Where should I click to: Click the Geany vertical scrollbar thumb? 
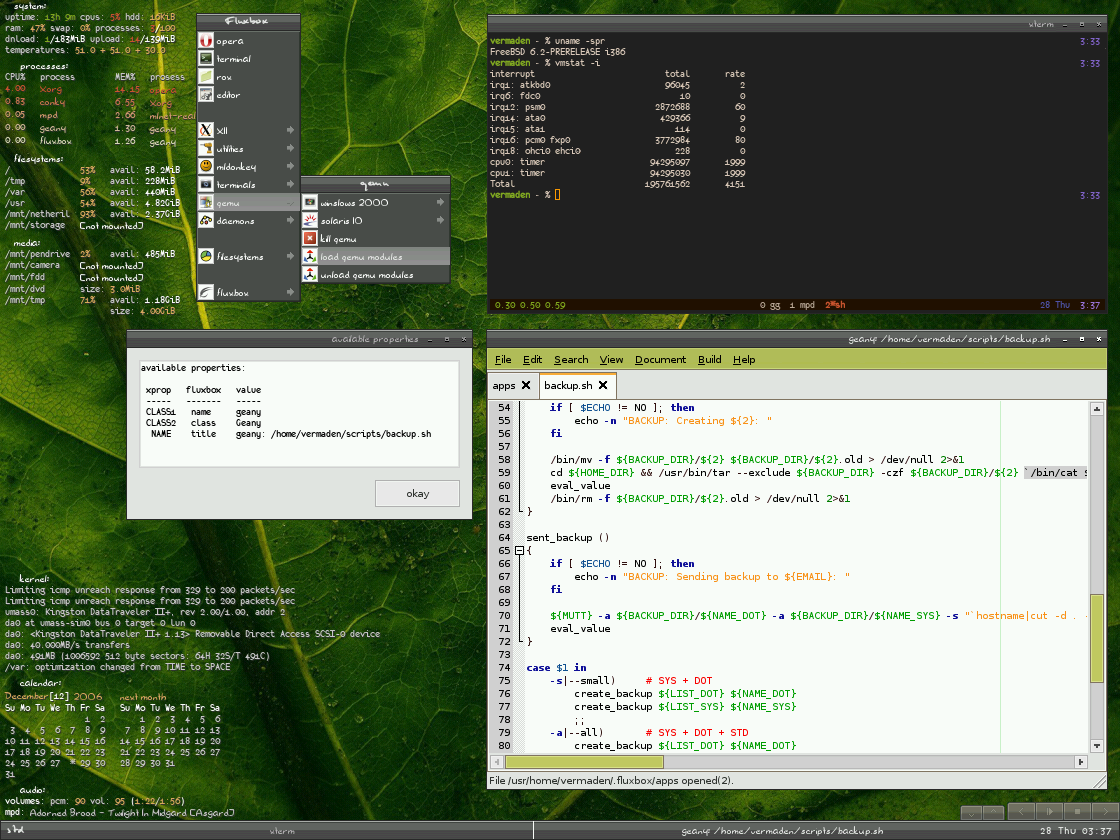(x=1097, y=640)
